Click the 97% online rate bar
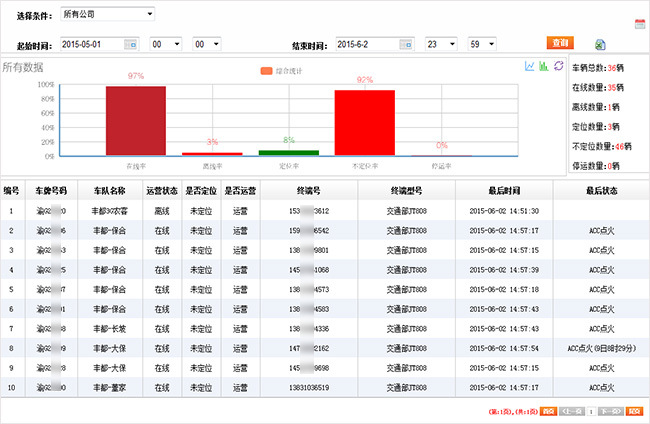Image resolution: width=650 pixels, height=424 pixels. tap(136, 121)
